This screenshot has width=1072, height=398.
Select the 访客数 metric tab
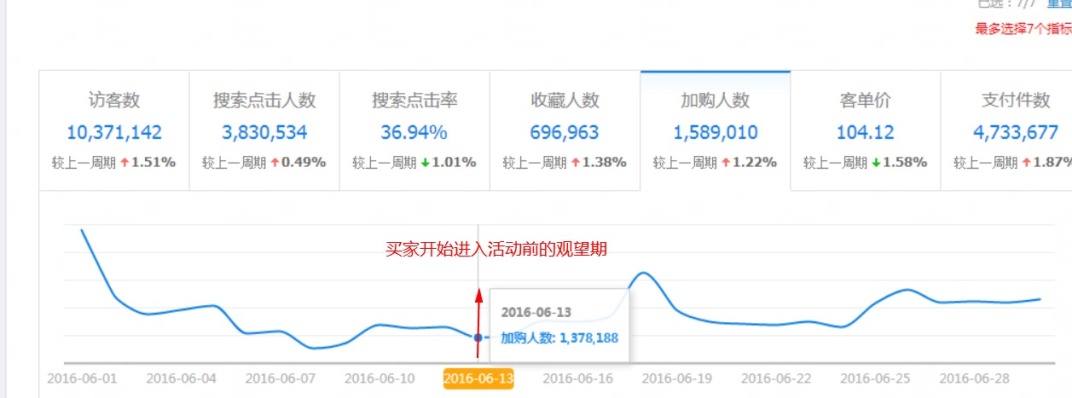pyautogui.click(x=114, y=131)
